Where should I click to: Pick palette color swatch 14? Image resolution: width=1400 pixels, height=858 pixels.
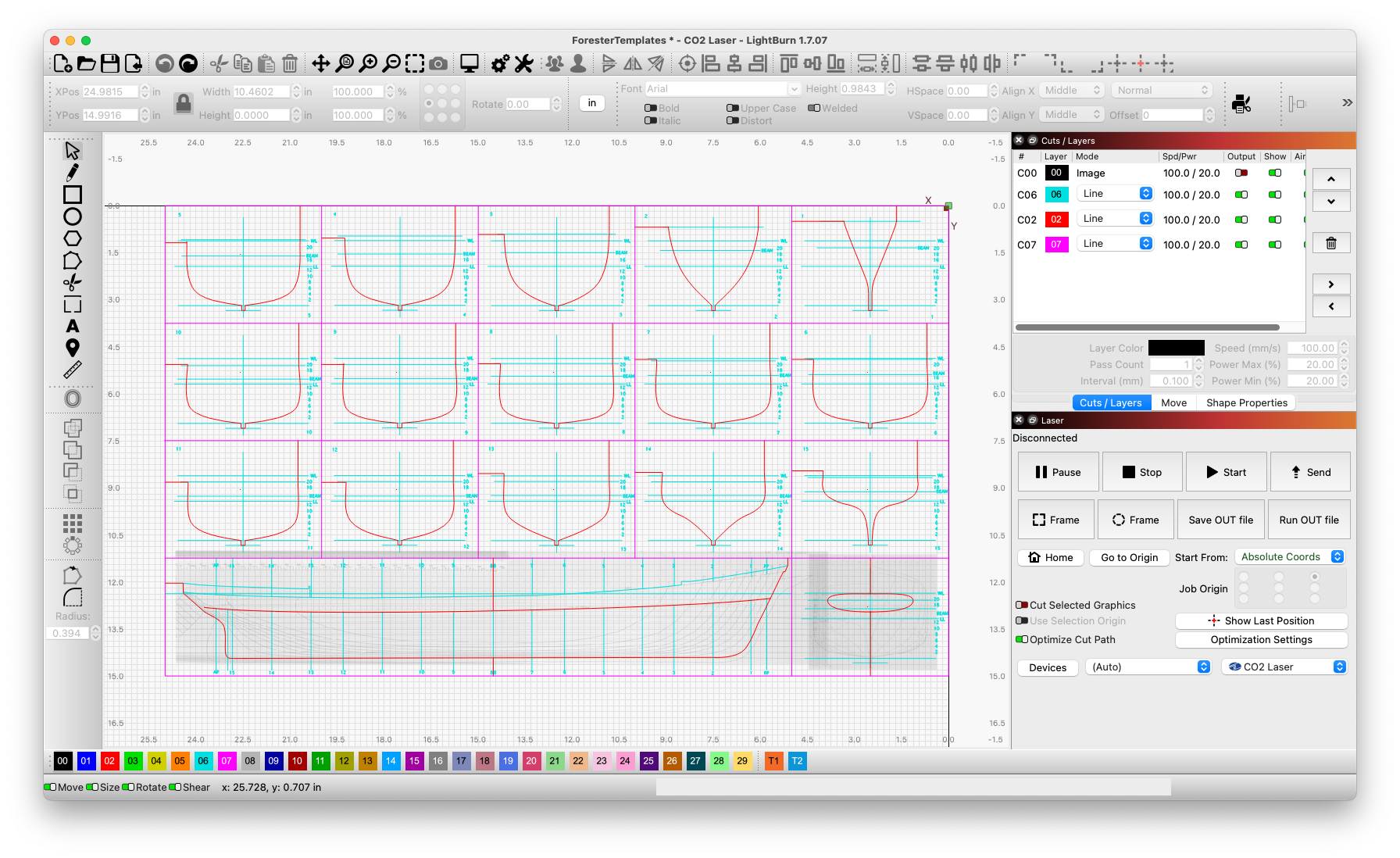coord(391,760)
